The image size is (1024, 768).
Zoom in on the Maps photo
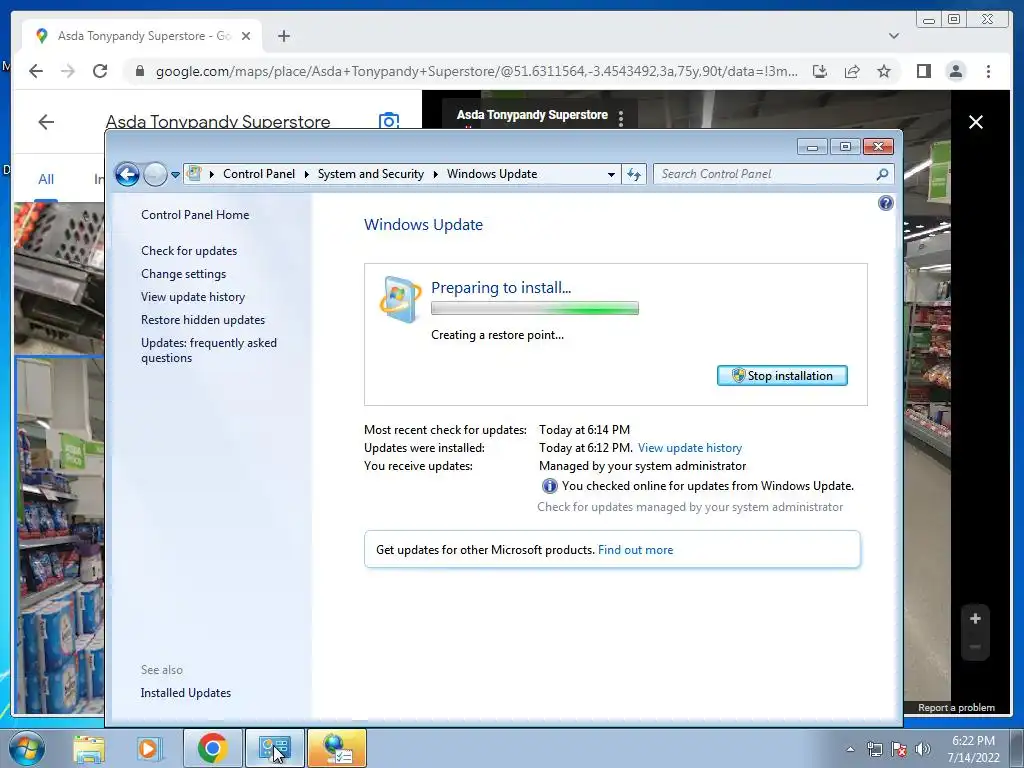point(975,618)
